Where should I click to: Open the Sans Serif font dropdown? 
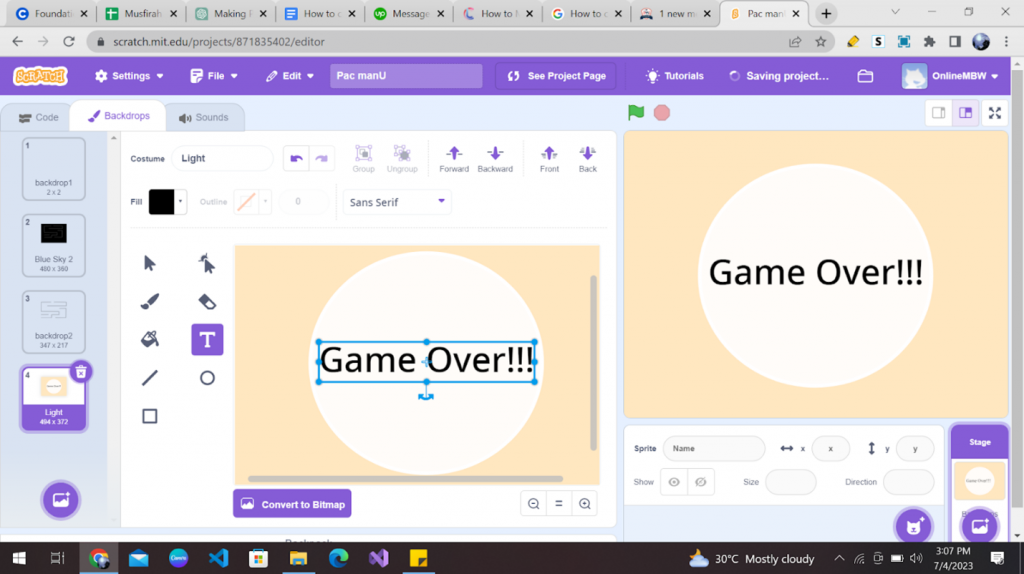click(x=397, y=202)
